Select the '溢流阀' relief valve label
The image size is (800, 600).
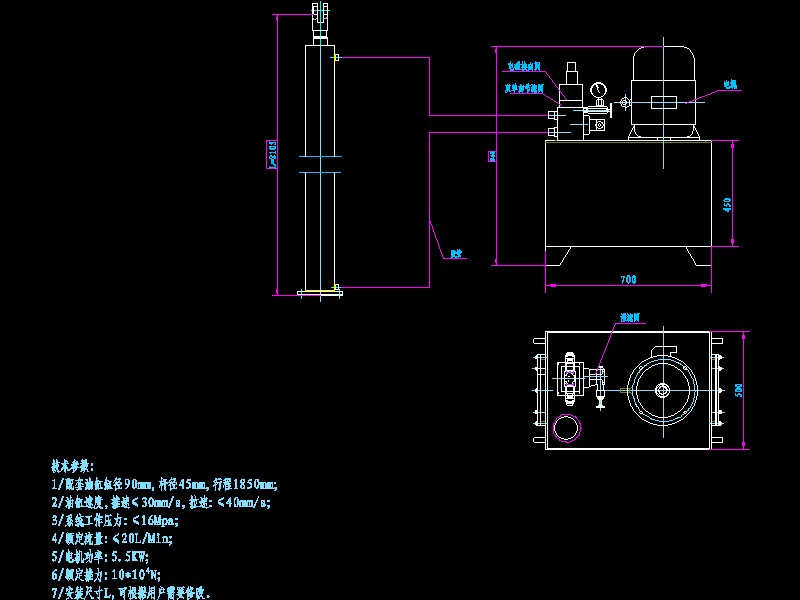point(630,318)
